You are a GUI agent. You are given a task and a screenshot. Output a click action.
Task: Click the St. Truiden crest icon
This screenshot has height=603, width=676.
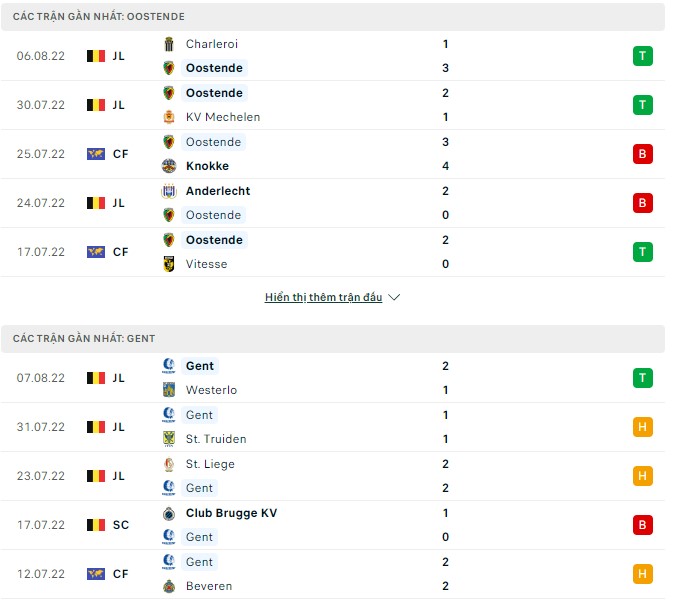pos(168,439)
